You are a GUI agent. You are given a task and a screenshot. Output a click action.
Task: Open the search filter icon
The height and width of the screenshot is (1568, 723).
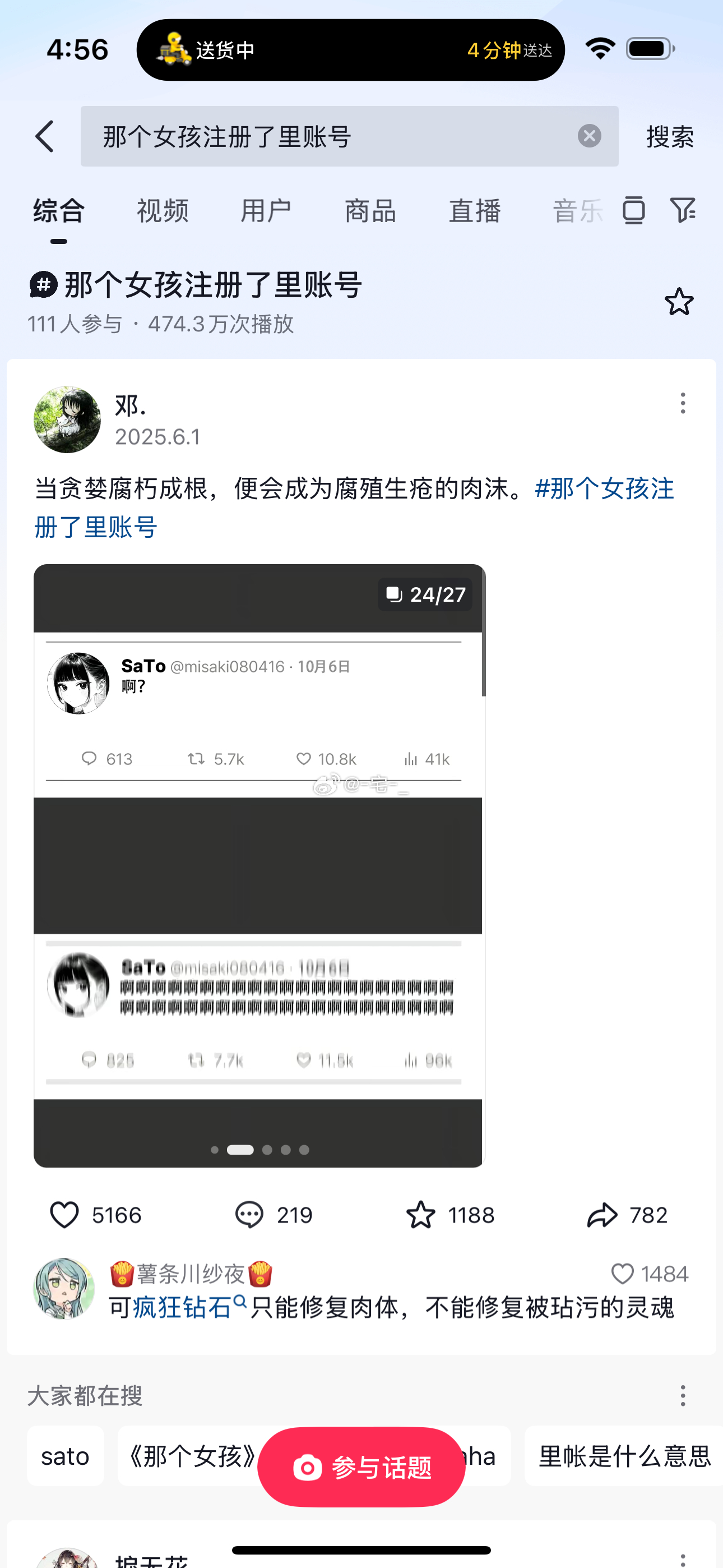point(683,211)
